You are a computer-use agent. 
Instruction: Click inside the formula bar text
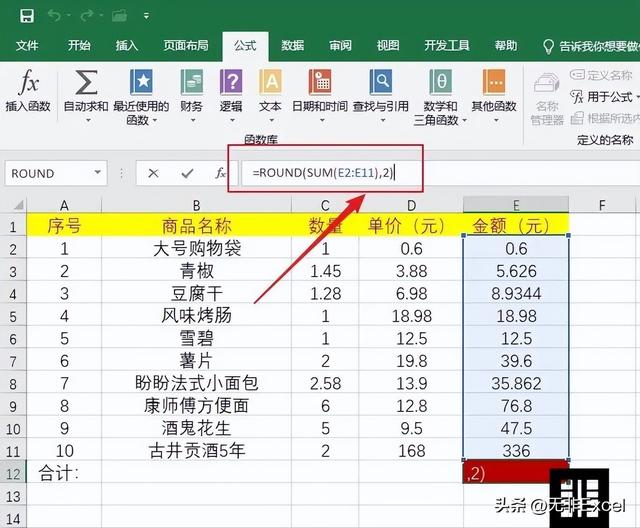coord(323,173)
